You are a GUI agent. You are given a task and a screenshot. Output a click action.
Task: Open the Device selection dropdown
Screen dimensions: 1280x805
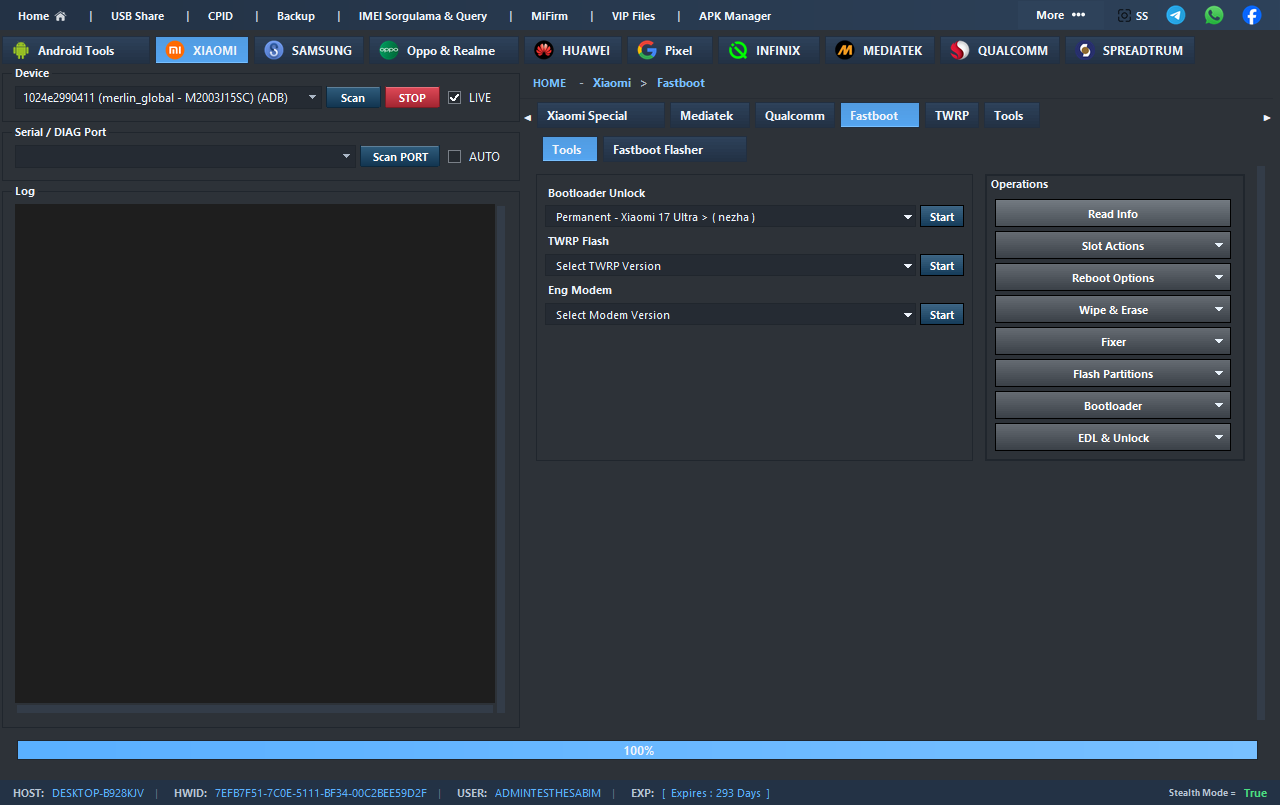[312, 98]
